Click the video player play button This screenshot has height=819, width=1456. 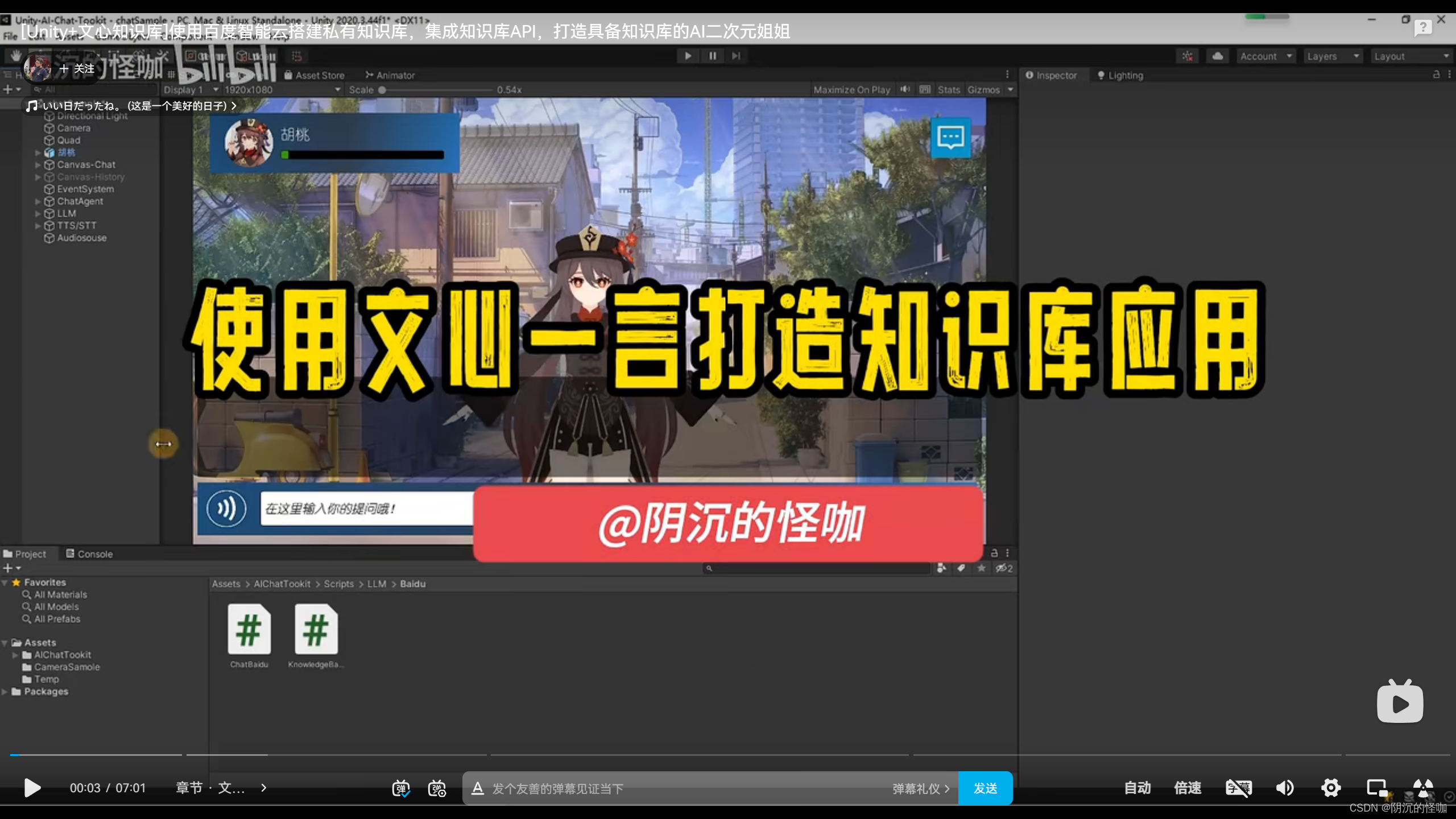pos(32,788)
